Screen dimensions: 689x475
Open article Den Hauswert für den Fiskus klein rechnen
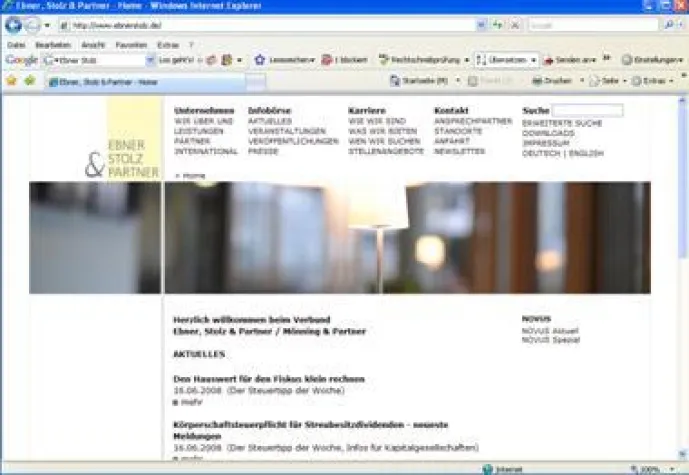[x=269, y=379]
